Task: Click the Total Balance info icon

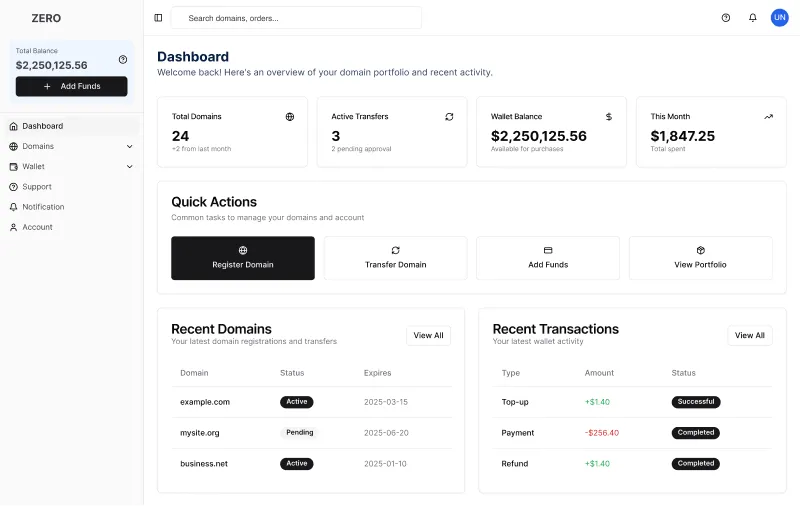Action: point(123,59)
